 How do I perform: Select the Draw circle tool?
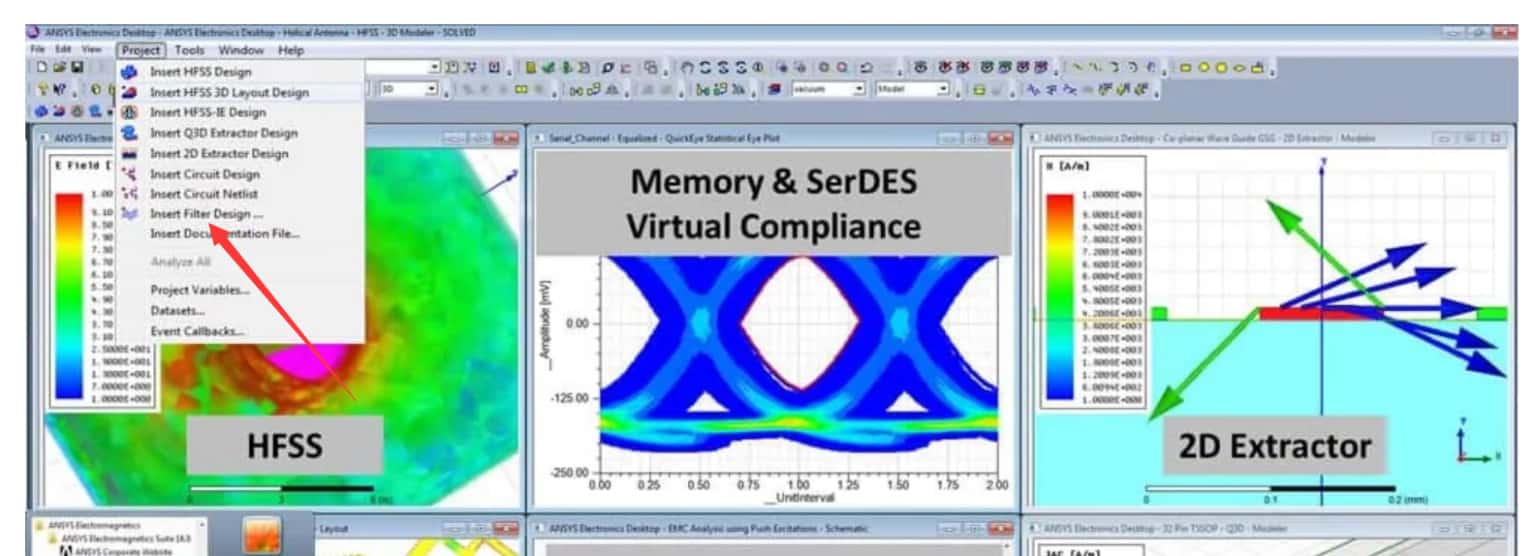(x=1204, y=68)
